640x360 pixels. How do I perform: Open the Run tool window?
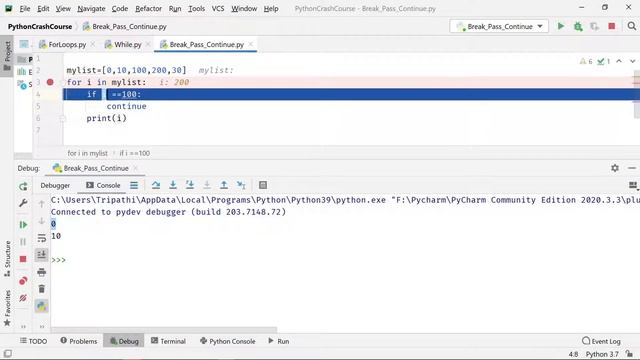(x=279, y=341)
